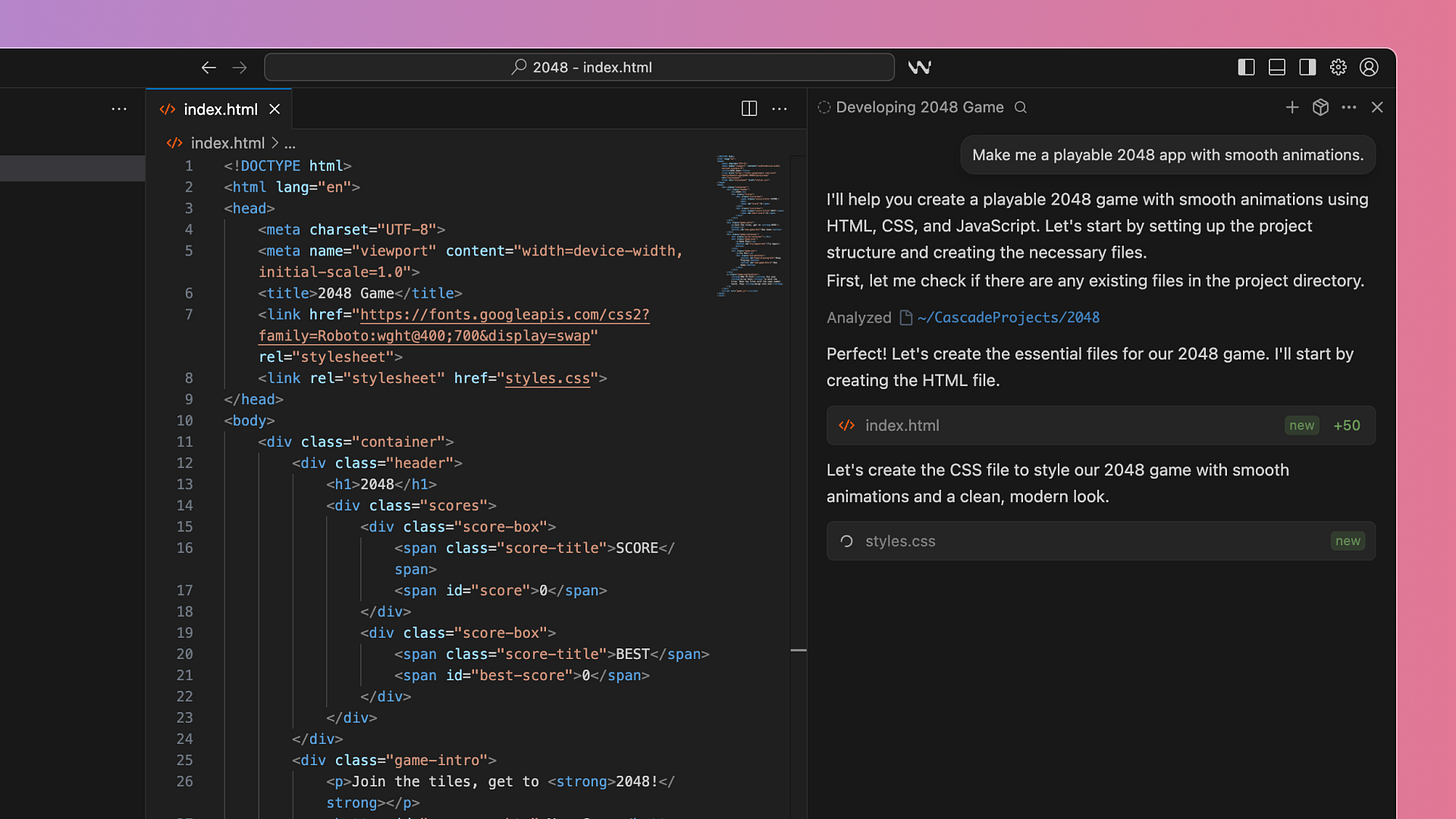
Task: Toggle the right sidebar layout icon
Action: [1307, 67]
